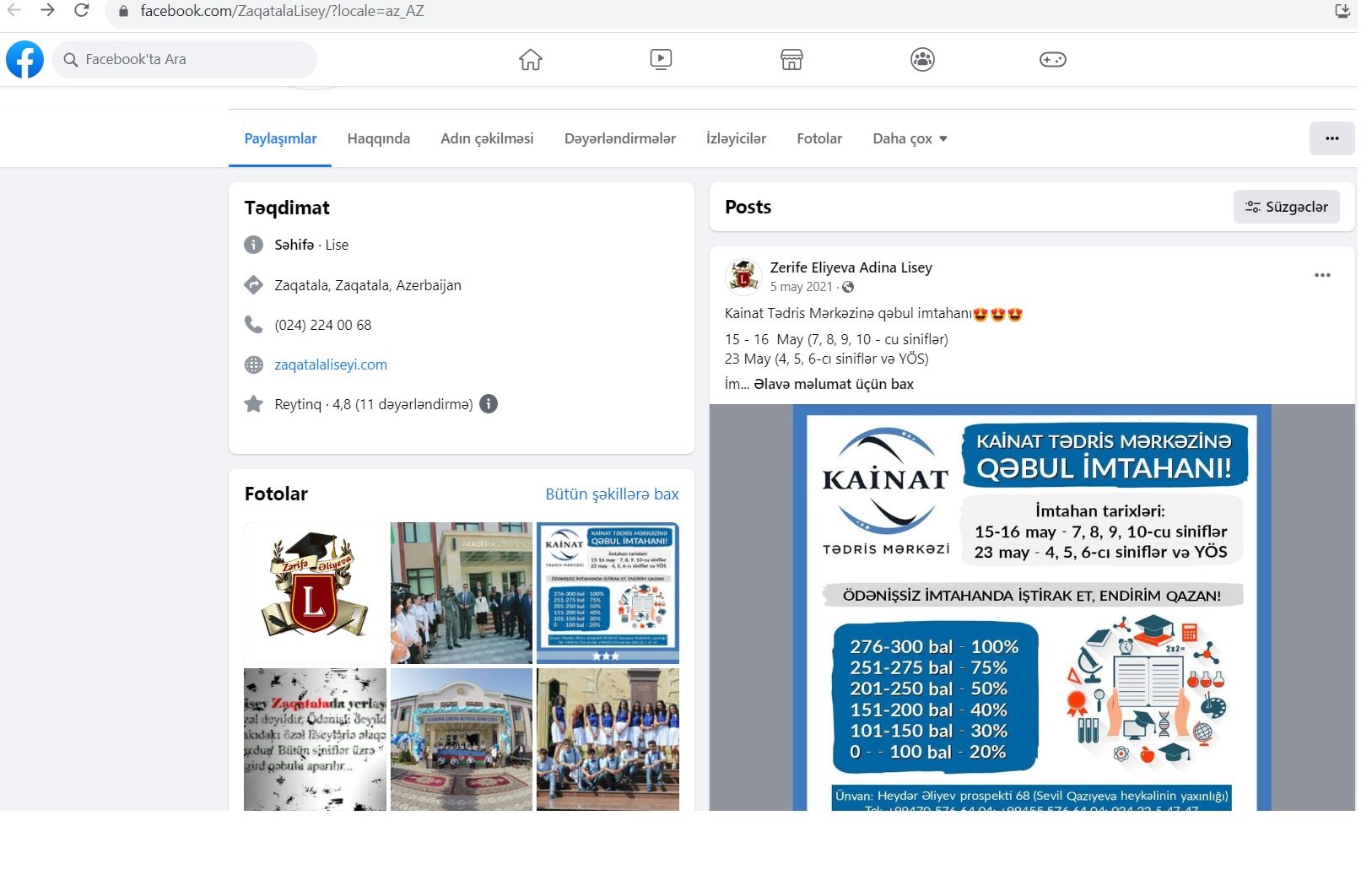Click the Bütün şəkillərə bax link

coord(612,494)
